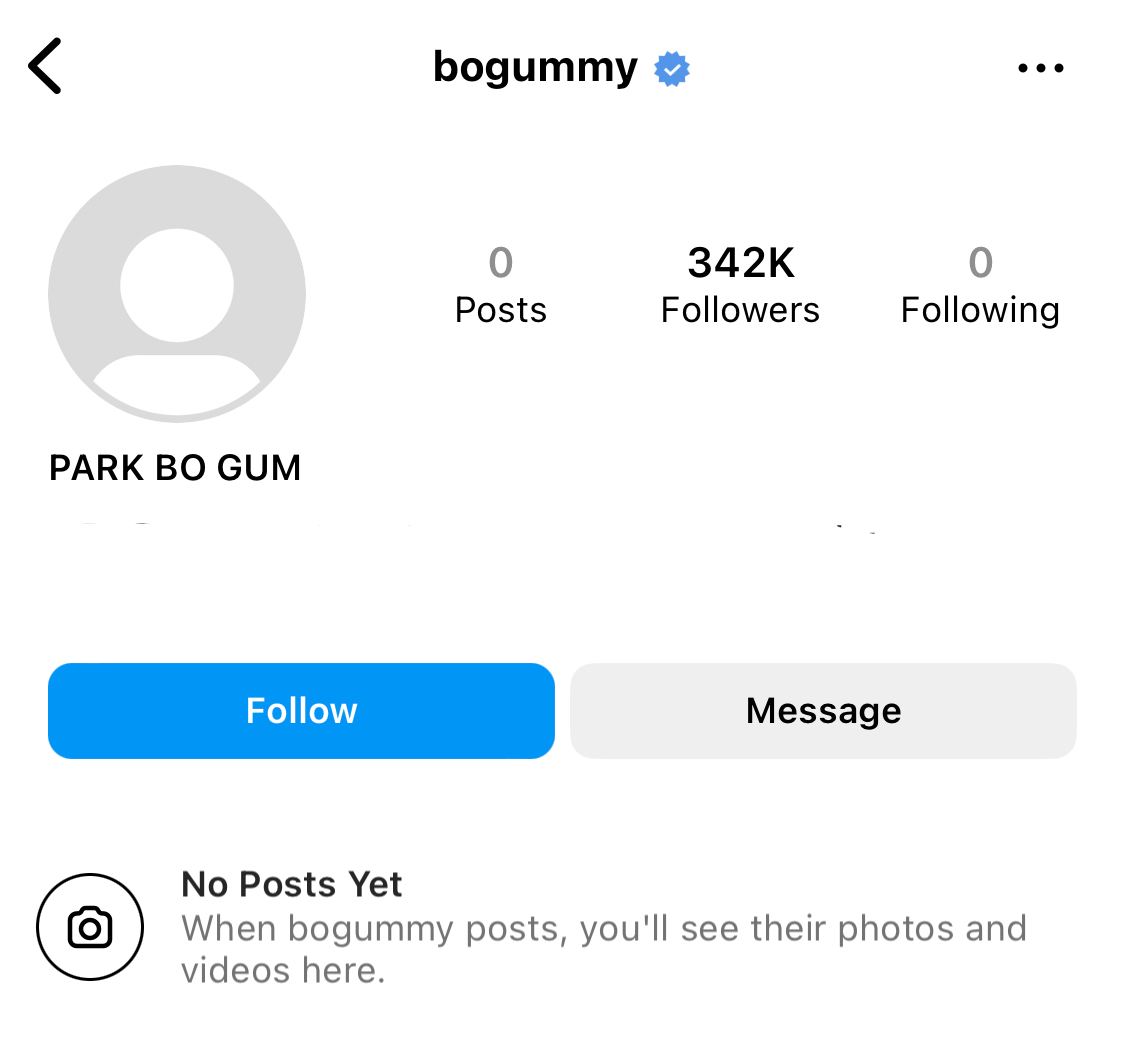View the 342K Followers list
Viewport: 1125px width, 1041px height.
tap(740, 285)
